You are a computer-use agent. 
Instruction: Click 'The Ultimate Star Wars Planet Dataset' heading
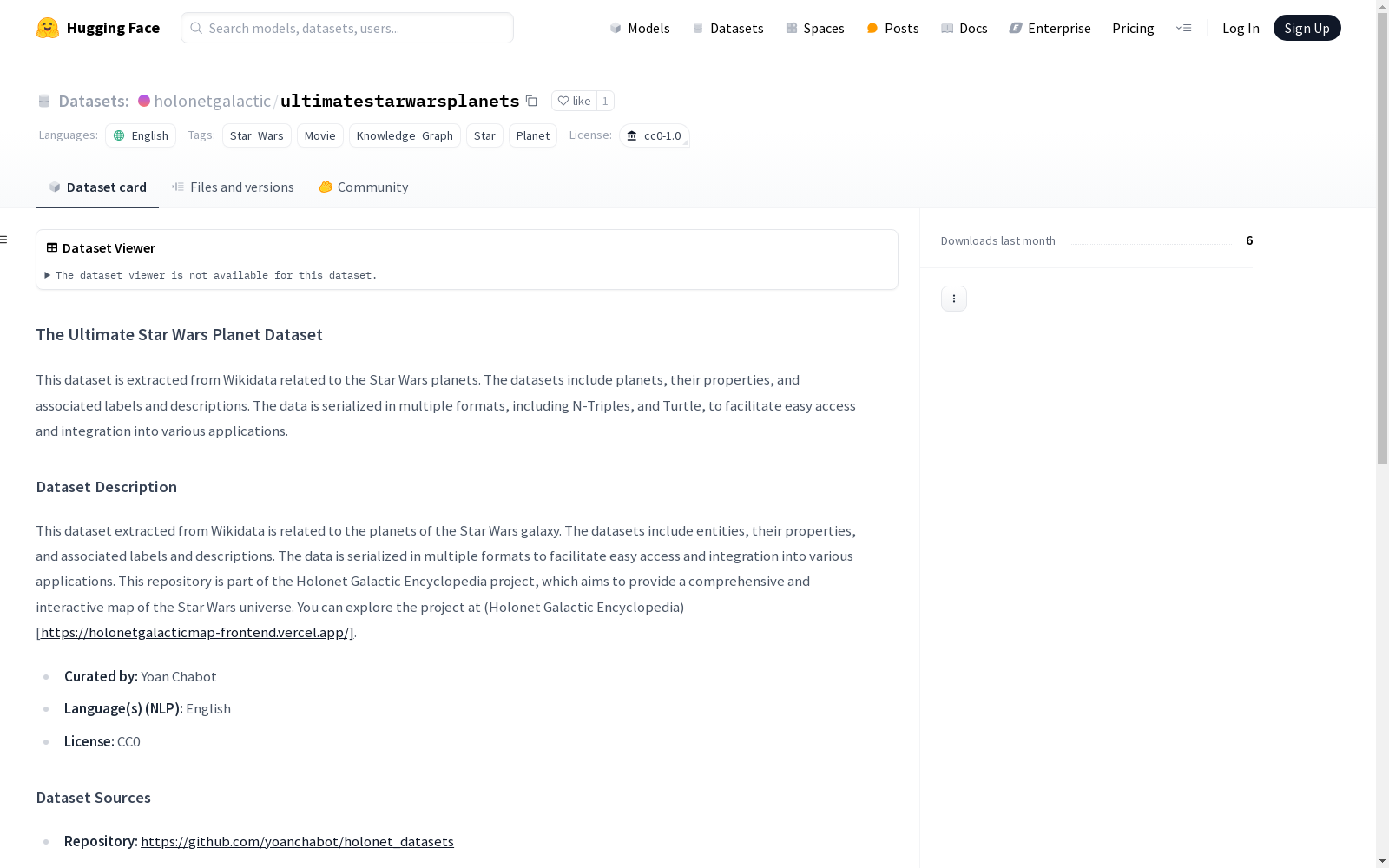(x=179, y=334)
